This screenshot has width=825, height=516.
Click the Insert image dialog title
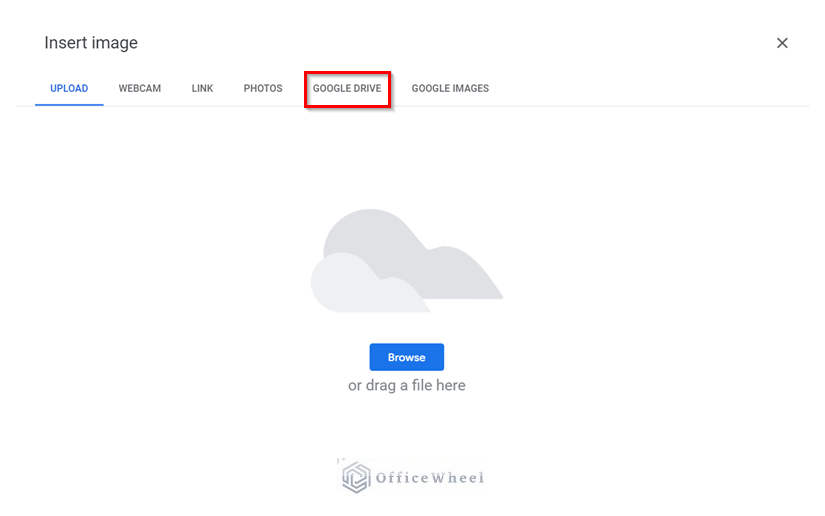click(x=91, y=43)
